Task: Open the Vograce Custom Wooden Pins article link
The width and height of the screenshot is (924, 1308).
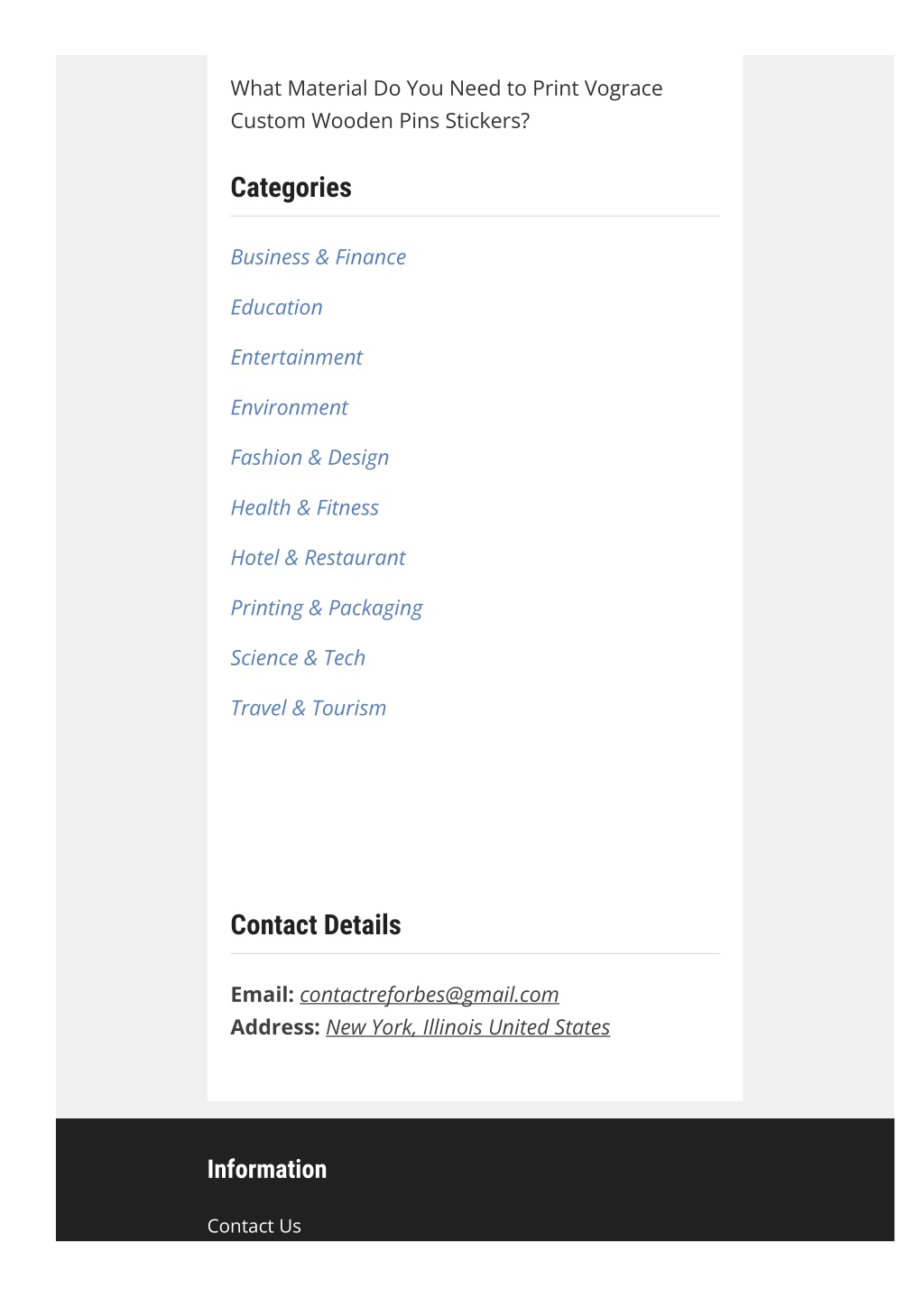Action: (447, 105)
